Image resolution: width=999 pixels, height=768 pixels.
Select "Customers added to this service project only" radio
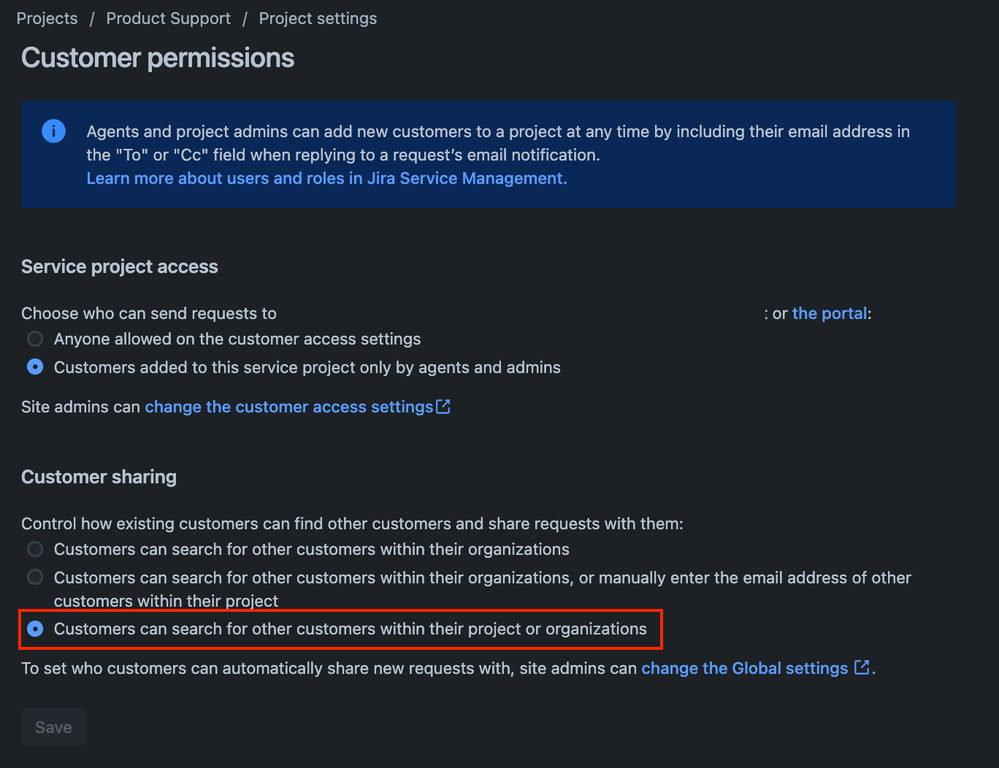35,367
